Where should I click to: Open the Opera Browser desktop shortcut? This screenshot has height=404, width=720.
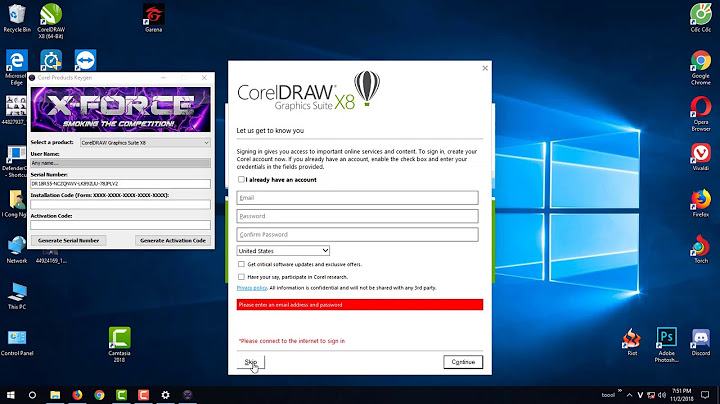pos(701,113)
